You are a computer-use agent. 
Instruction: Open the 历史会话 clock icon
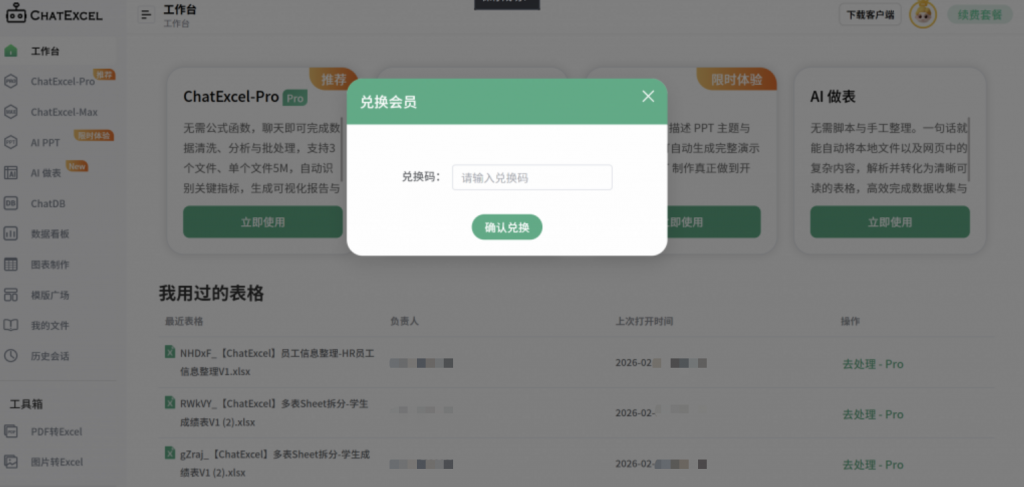[x=11, y=356]
